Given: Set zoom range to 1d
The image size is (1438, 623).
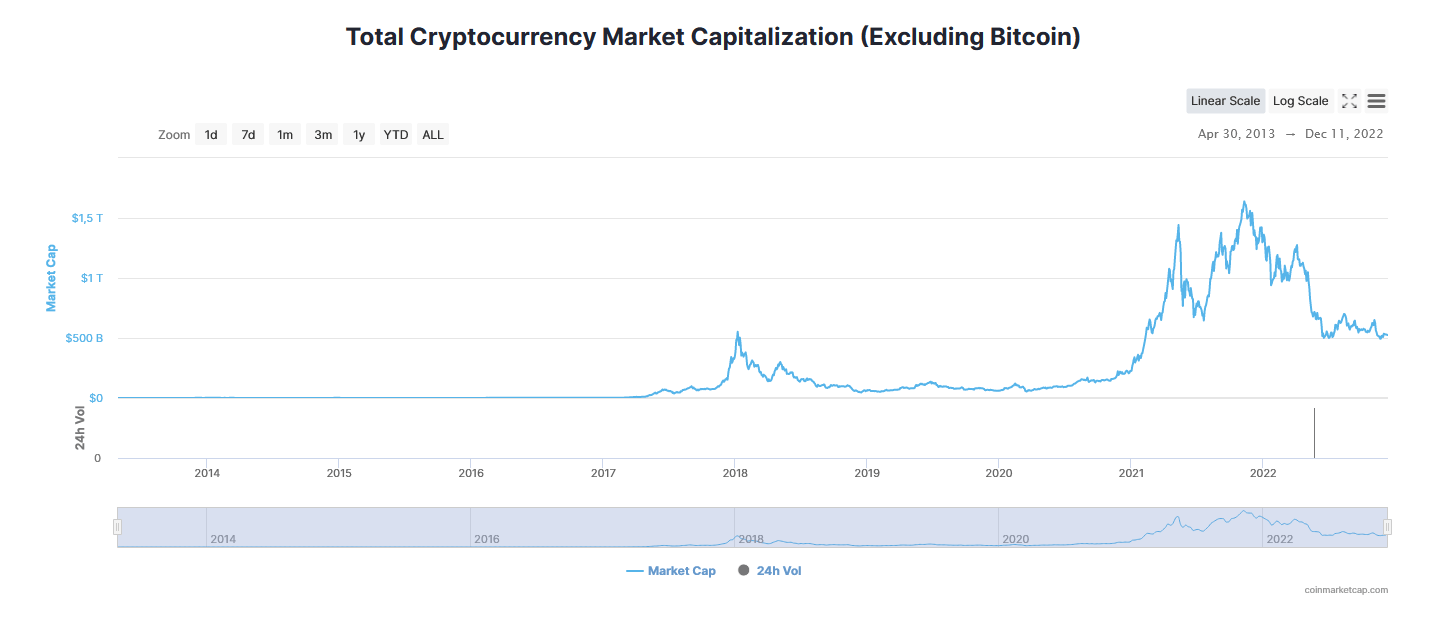Looking at the screenshot, I should point(211,135).
